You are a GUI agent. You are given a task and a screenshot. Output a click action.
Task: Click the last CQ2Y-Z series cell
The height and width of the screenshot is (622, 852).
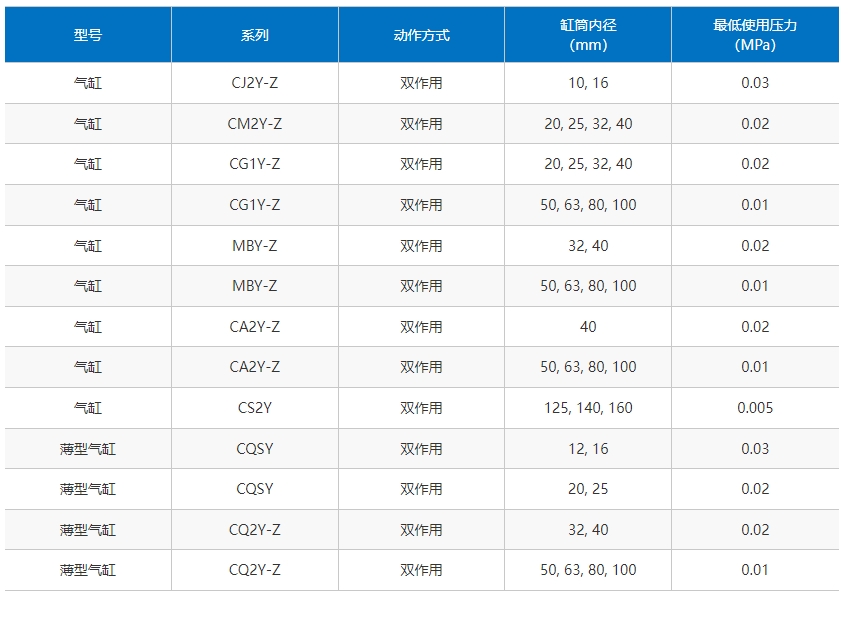coord(255,570)
